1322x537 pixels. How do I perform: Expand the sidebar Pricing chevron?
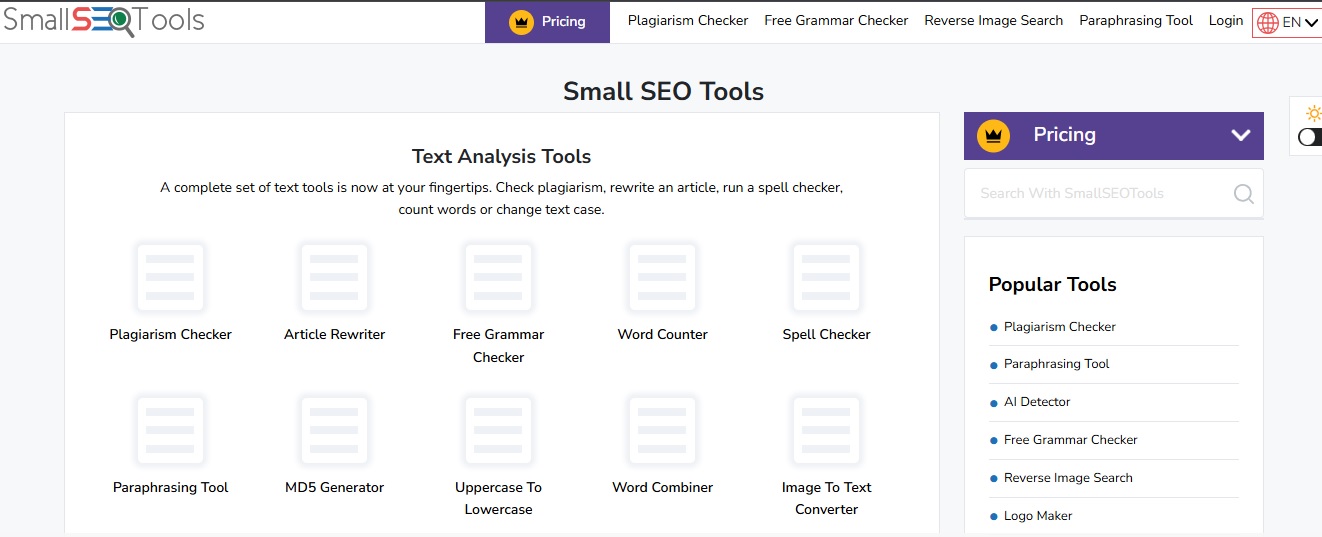pos(1241,135)
